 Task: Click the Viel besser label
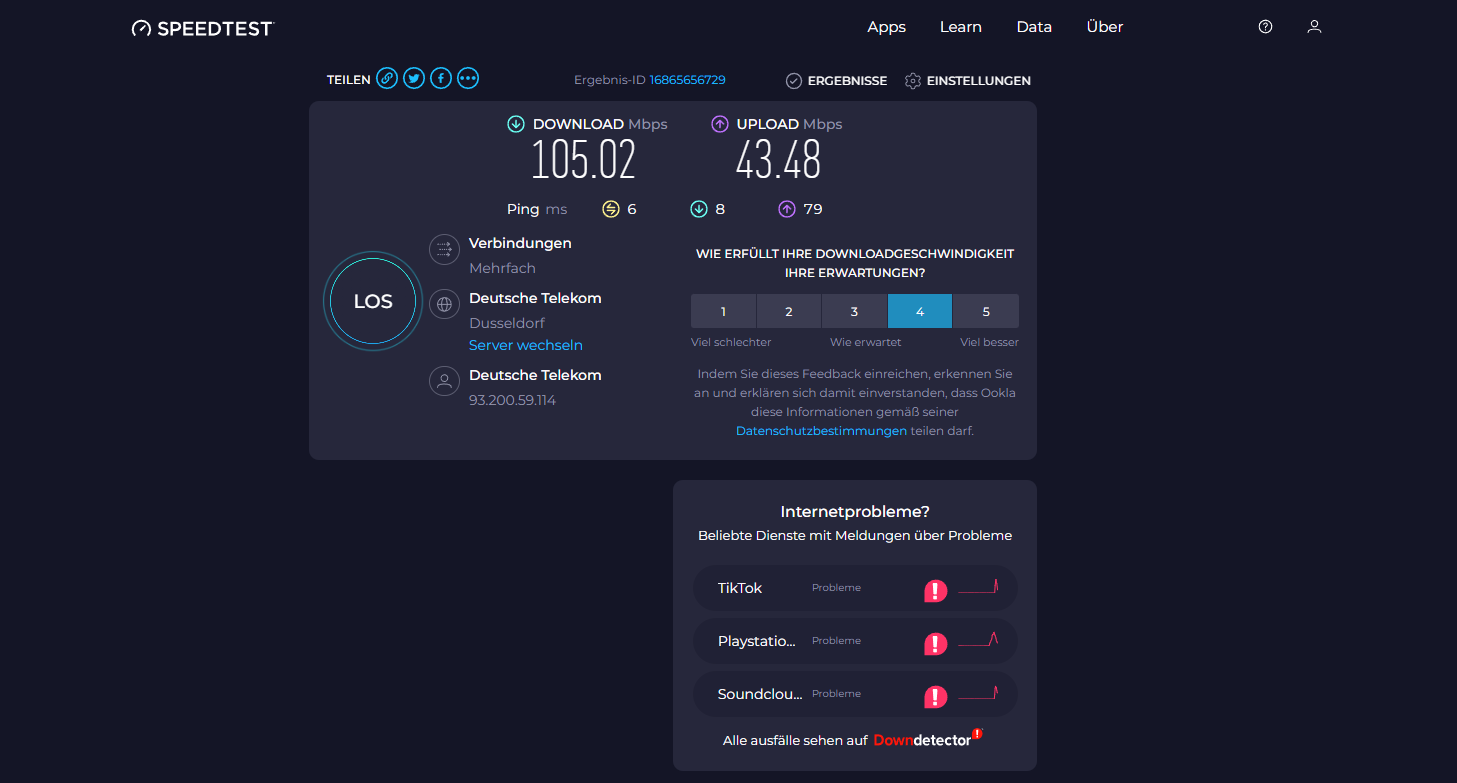pos(990,342)
